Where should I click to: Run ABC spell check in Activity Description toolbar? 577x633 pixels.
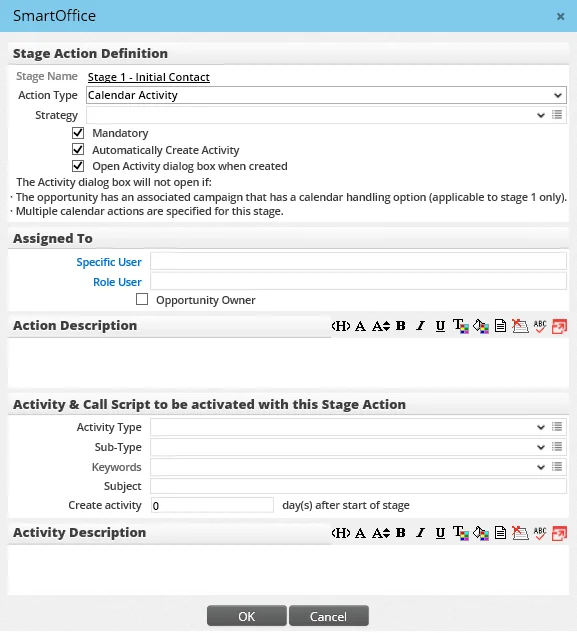click(x=540, y=533)
